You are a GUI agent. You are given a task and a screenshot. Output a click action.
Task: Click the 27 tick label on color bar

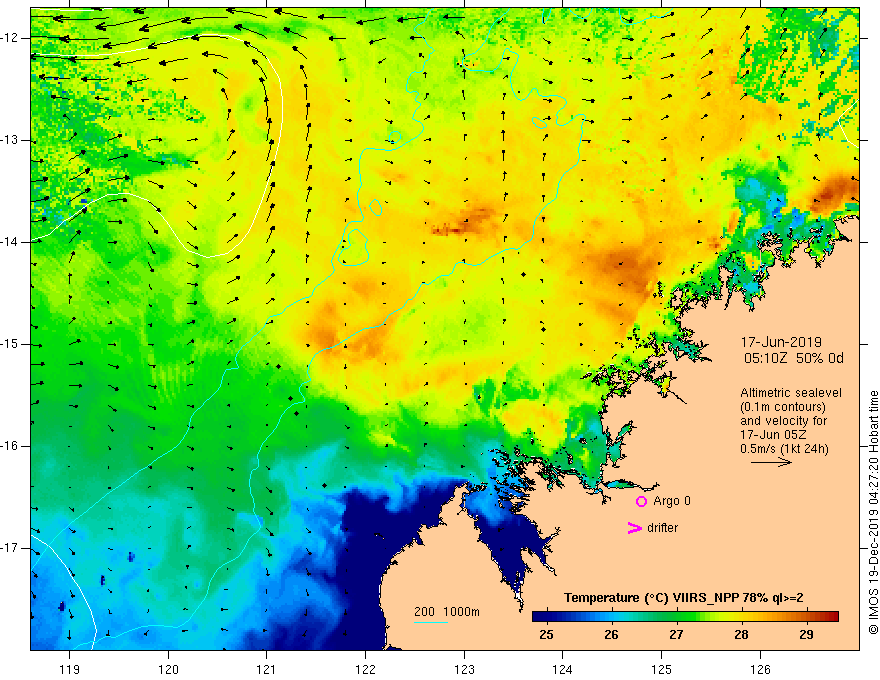676,635
